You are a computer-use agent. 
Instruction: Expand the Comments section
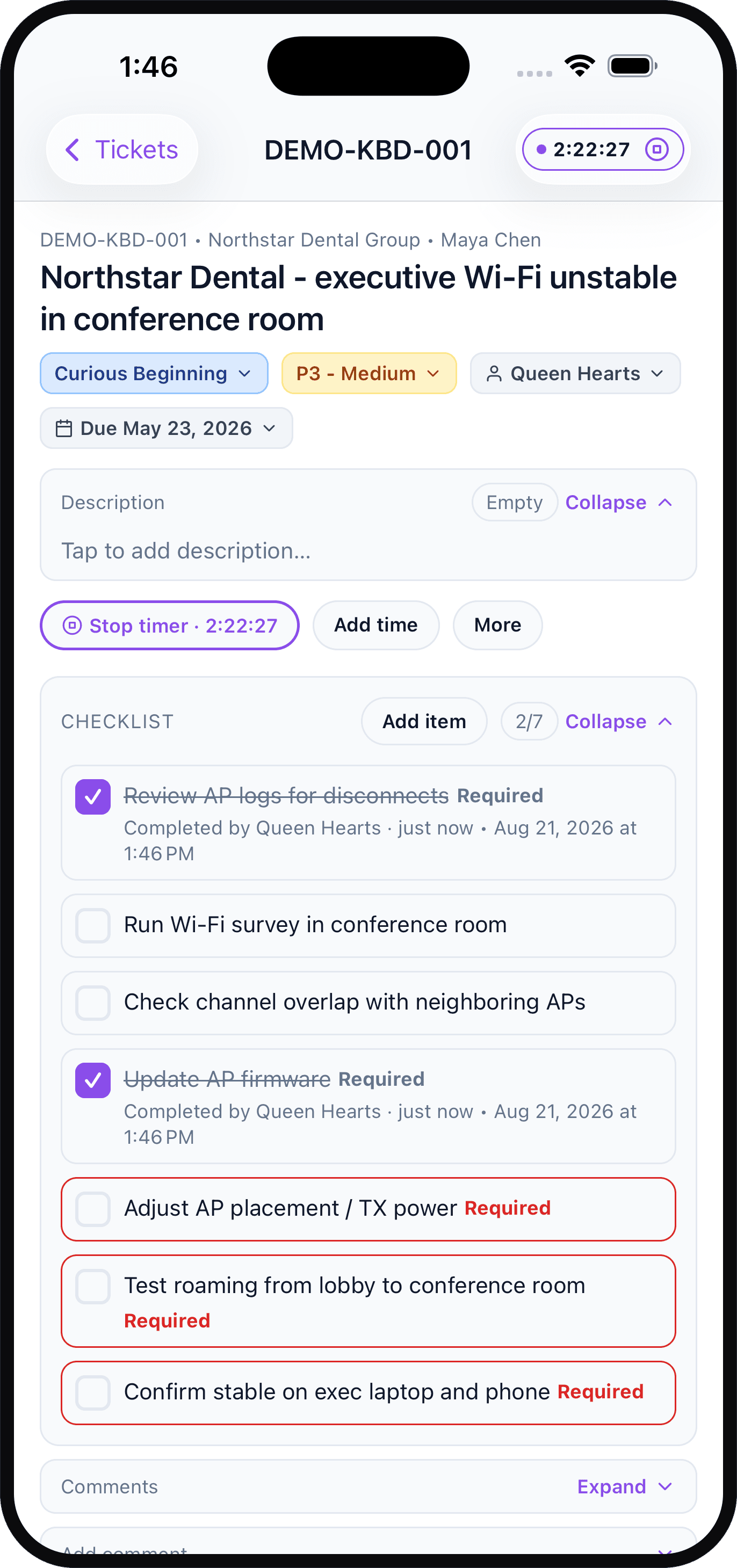(625, 1486)
